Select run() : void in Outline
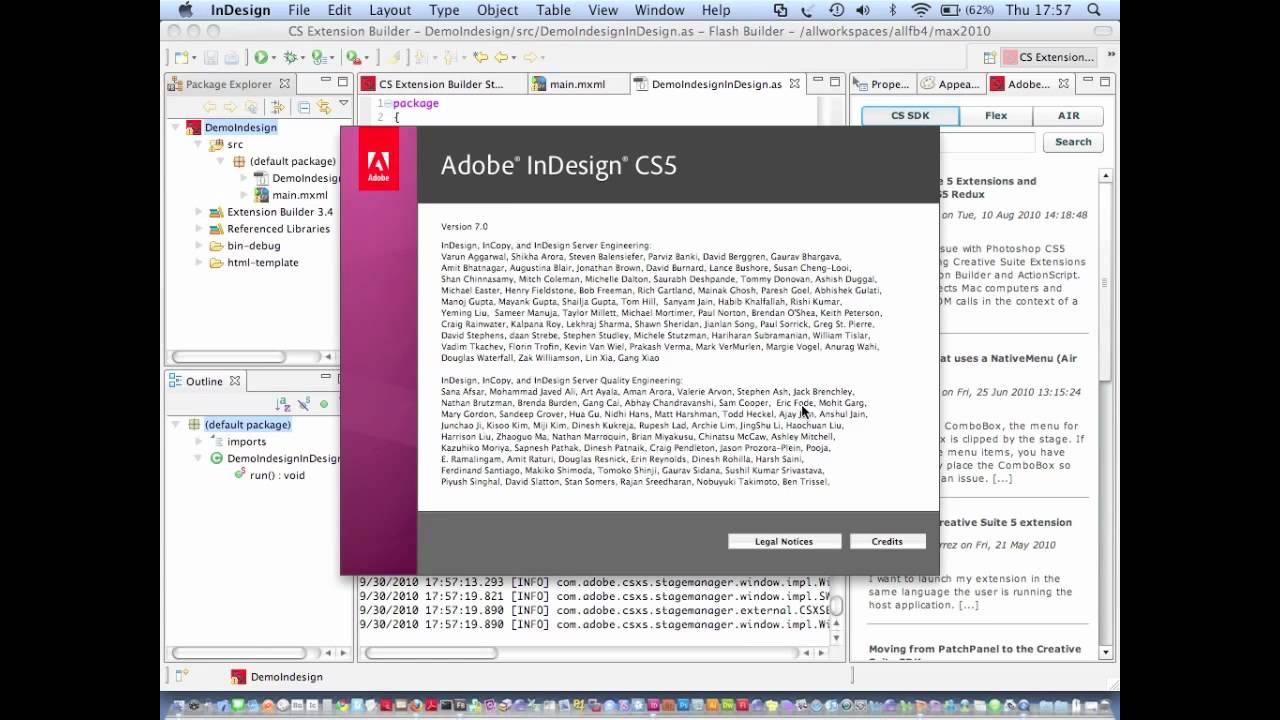 point(277,475)
